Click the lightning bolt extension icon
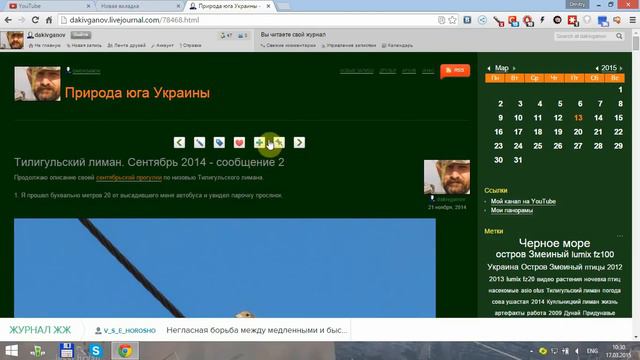 pos(542,20)
